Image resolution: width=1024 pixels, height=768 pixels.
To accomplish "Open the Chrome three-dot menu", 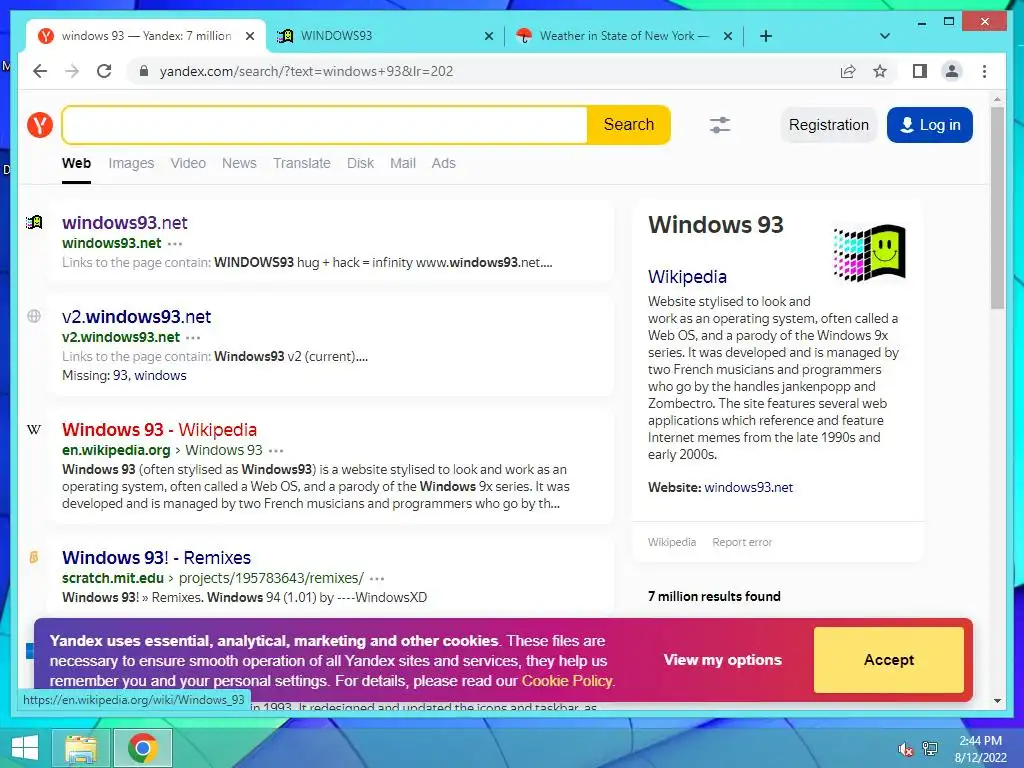I will [984, 71].
